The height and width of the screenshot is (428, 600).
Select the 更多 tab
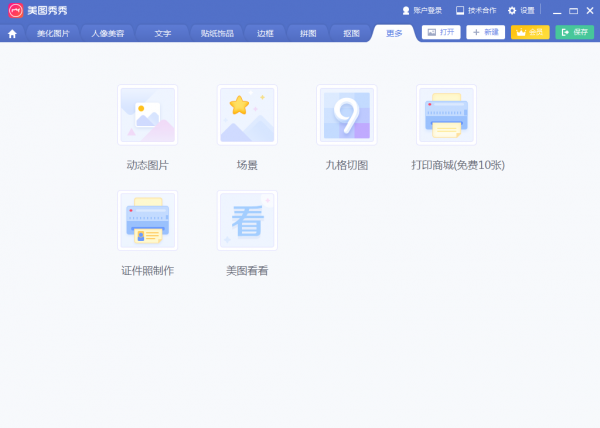click(x=394, y=34)
